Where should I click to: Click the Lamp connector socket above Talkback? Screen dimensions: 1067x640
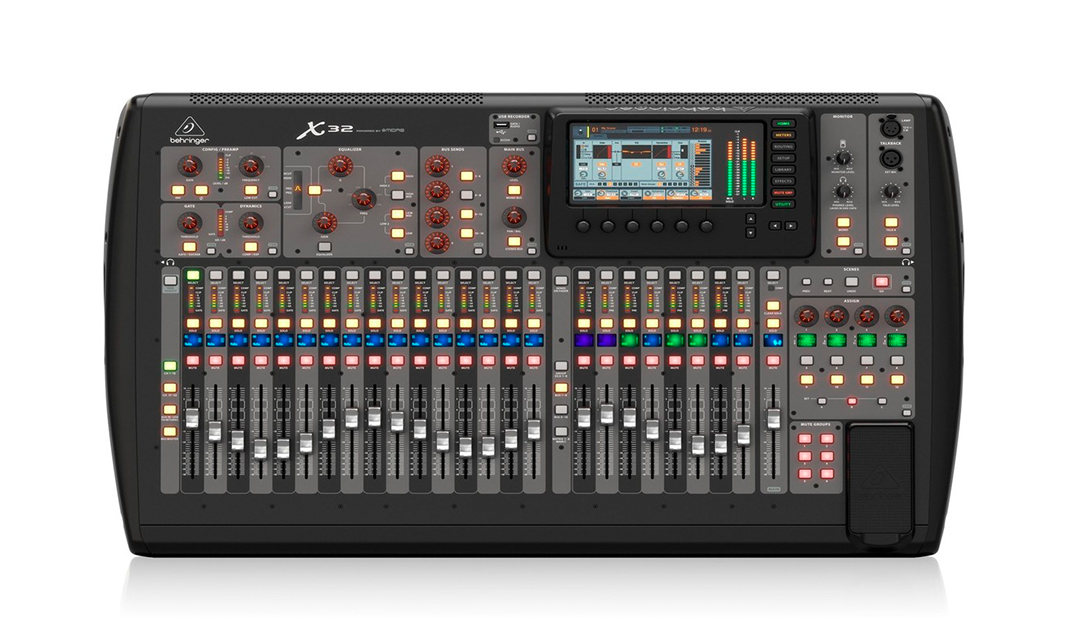pyautogui.click(x=889, y=127)
